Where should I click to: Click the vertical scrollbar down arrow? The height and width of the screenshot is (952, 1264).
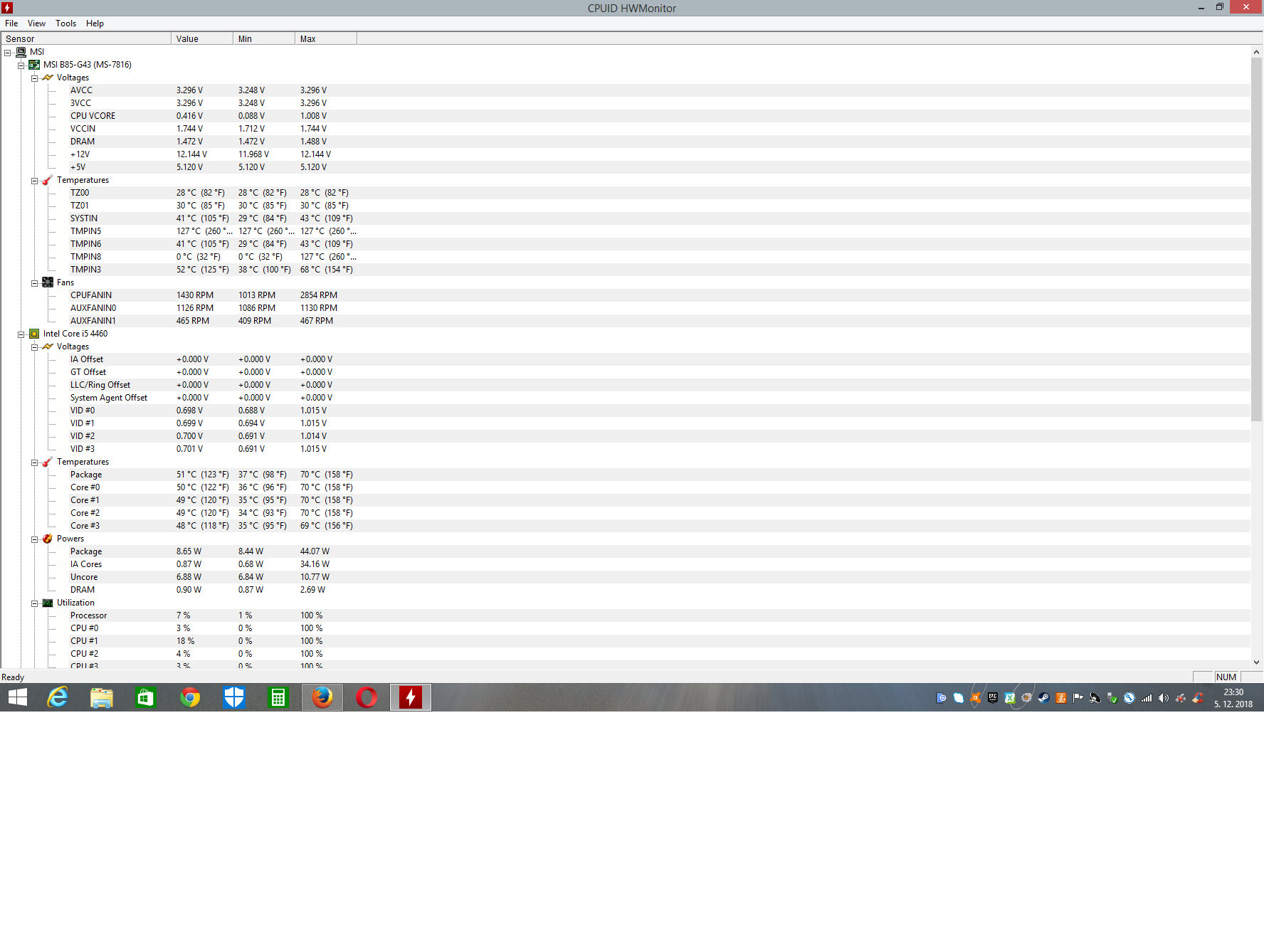click(x=1256, y=662)
